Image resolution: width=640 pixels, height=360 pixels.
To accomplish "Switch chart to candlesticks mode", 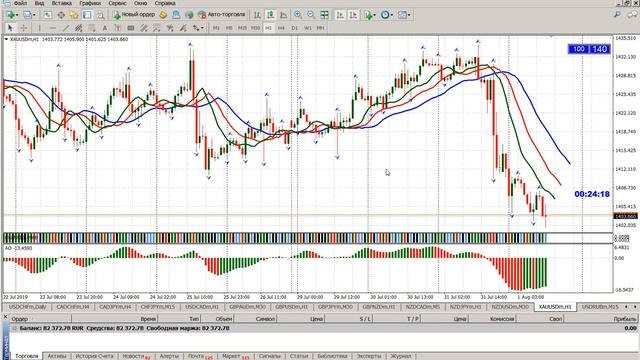I will tap(270, 15).
